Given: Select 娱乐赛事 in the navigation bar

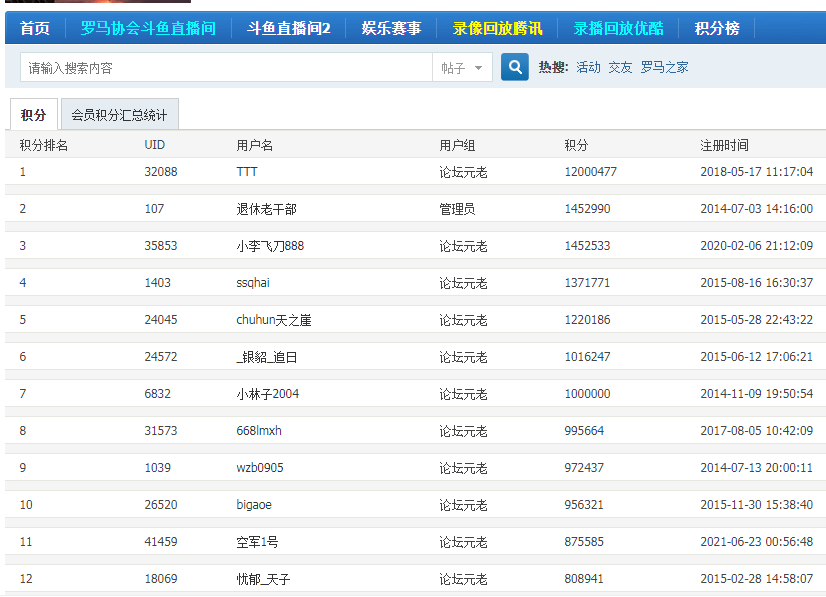Looking at the screenshot, I should [x=391, y=28].
